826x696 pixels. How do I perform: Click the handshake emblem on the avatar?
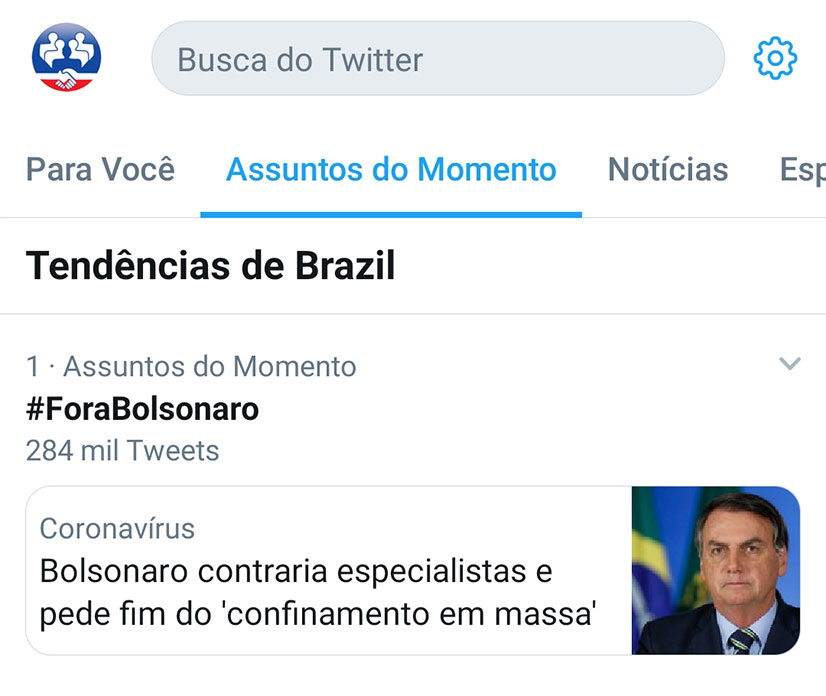pyautogui.click(x=66, y=80)
